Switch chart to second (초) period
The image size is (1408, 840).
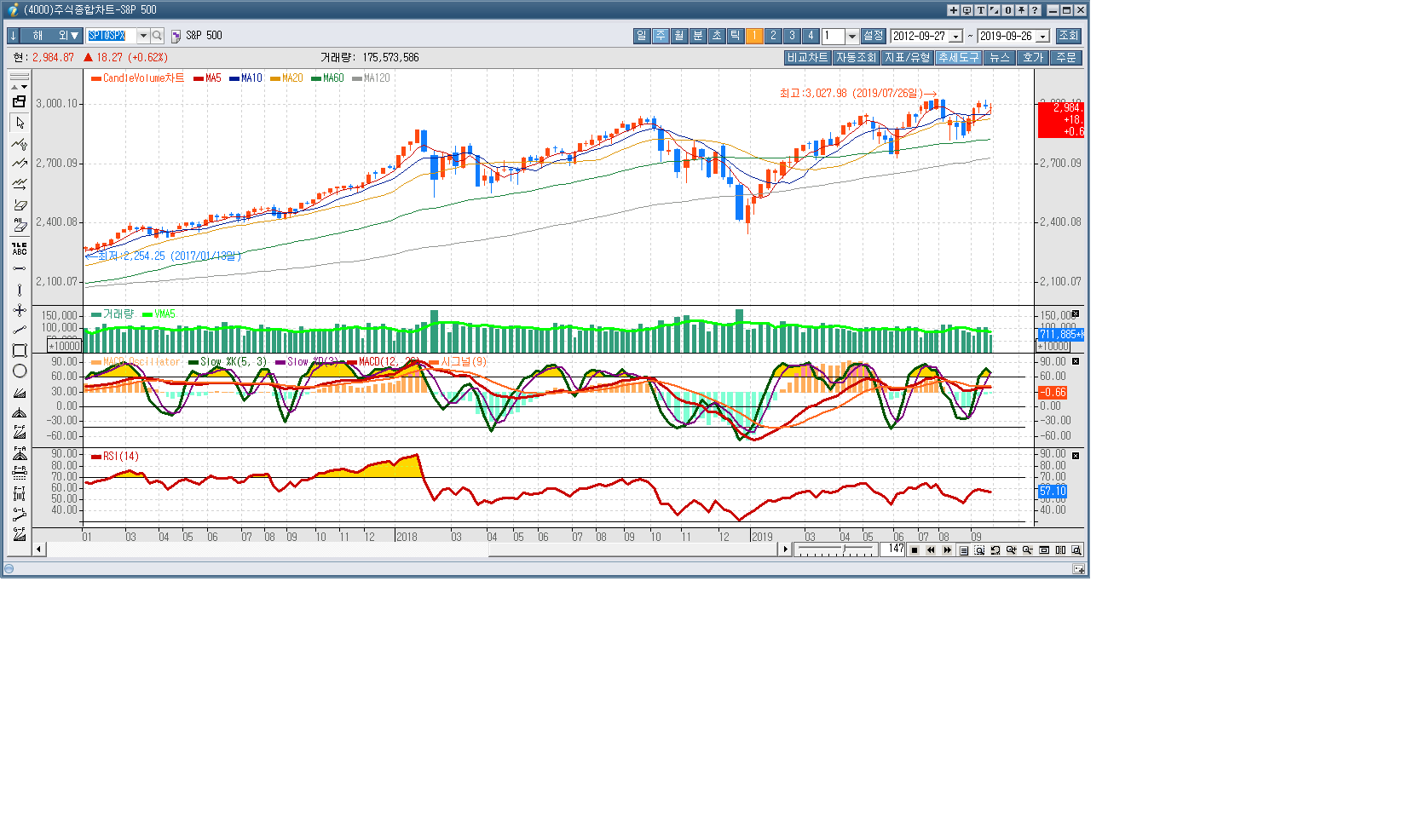pos(717,36)
